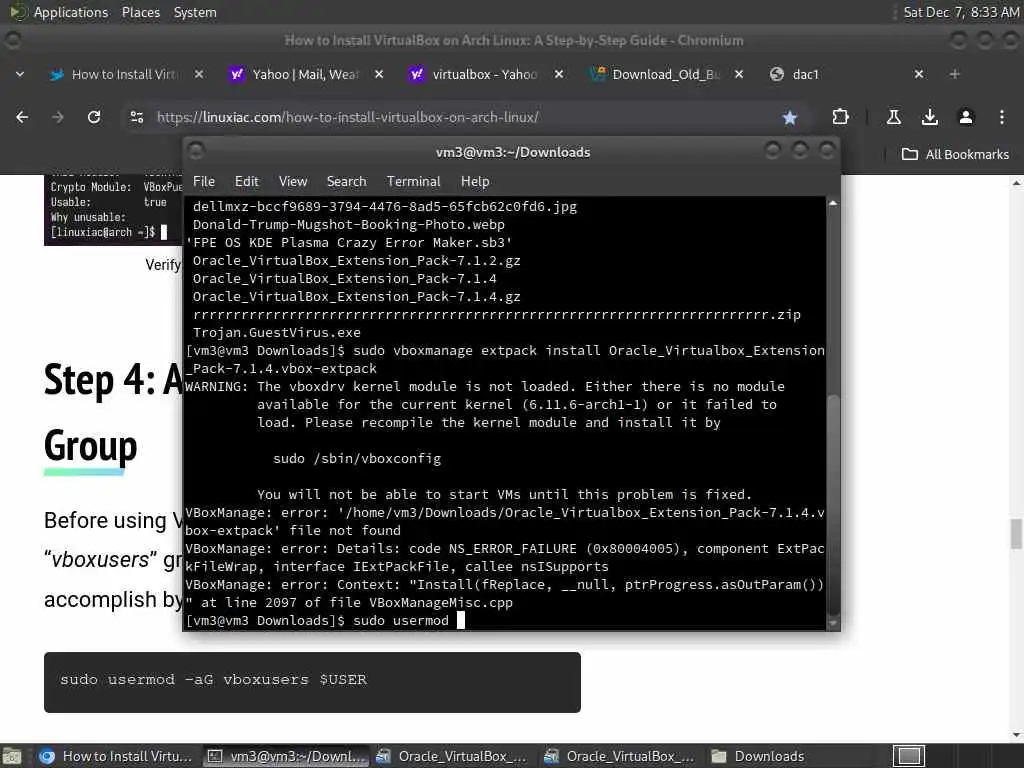This screenshot has width=1024, height=768.
Task: Close the 'virtualbox - Yahoo' tab
Action: click(x=559, y=74)
